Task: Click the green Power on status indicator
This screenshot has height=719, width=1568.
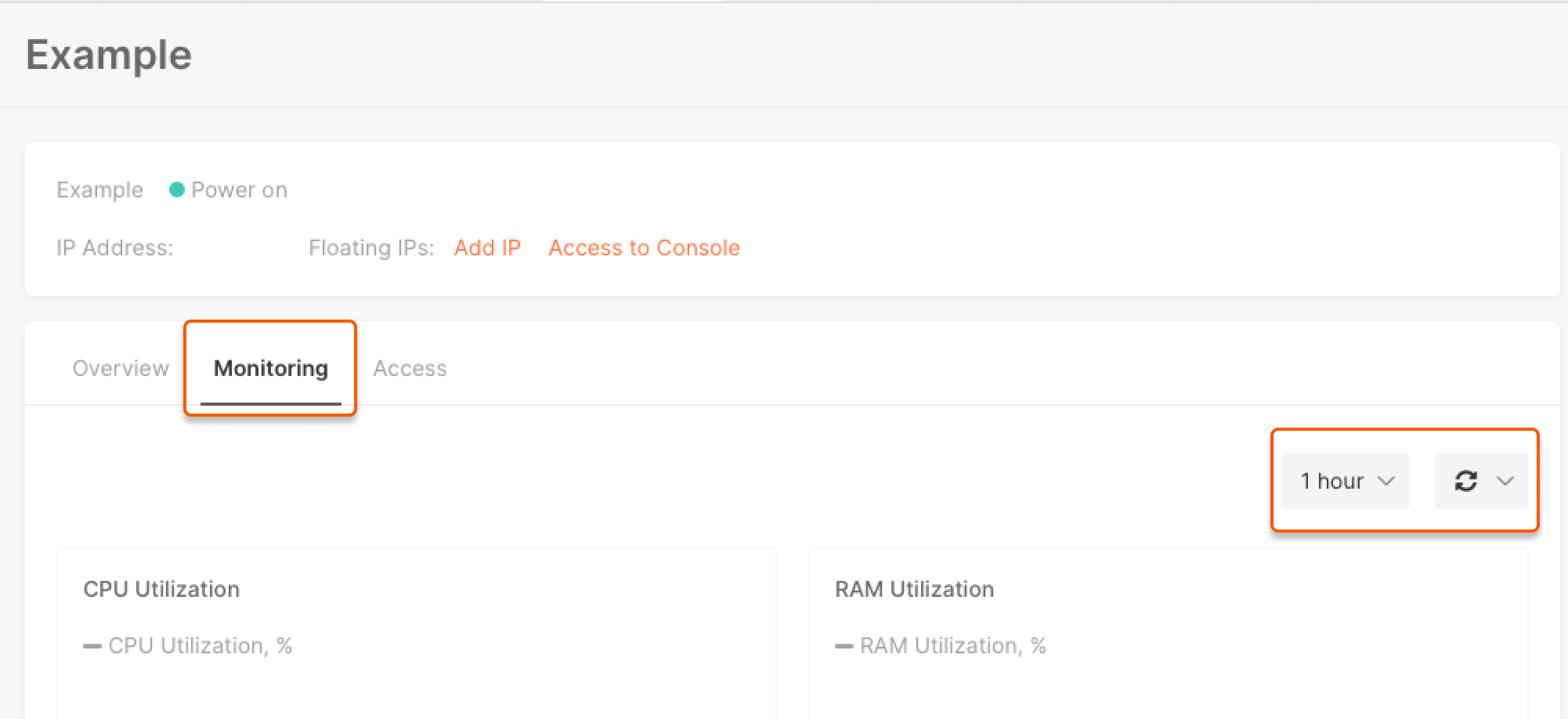Action: pyautogui.click(x=177, y=189)
